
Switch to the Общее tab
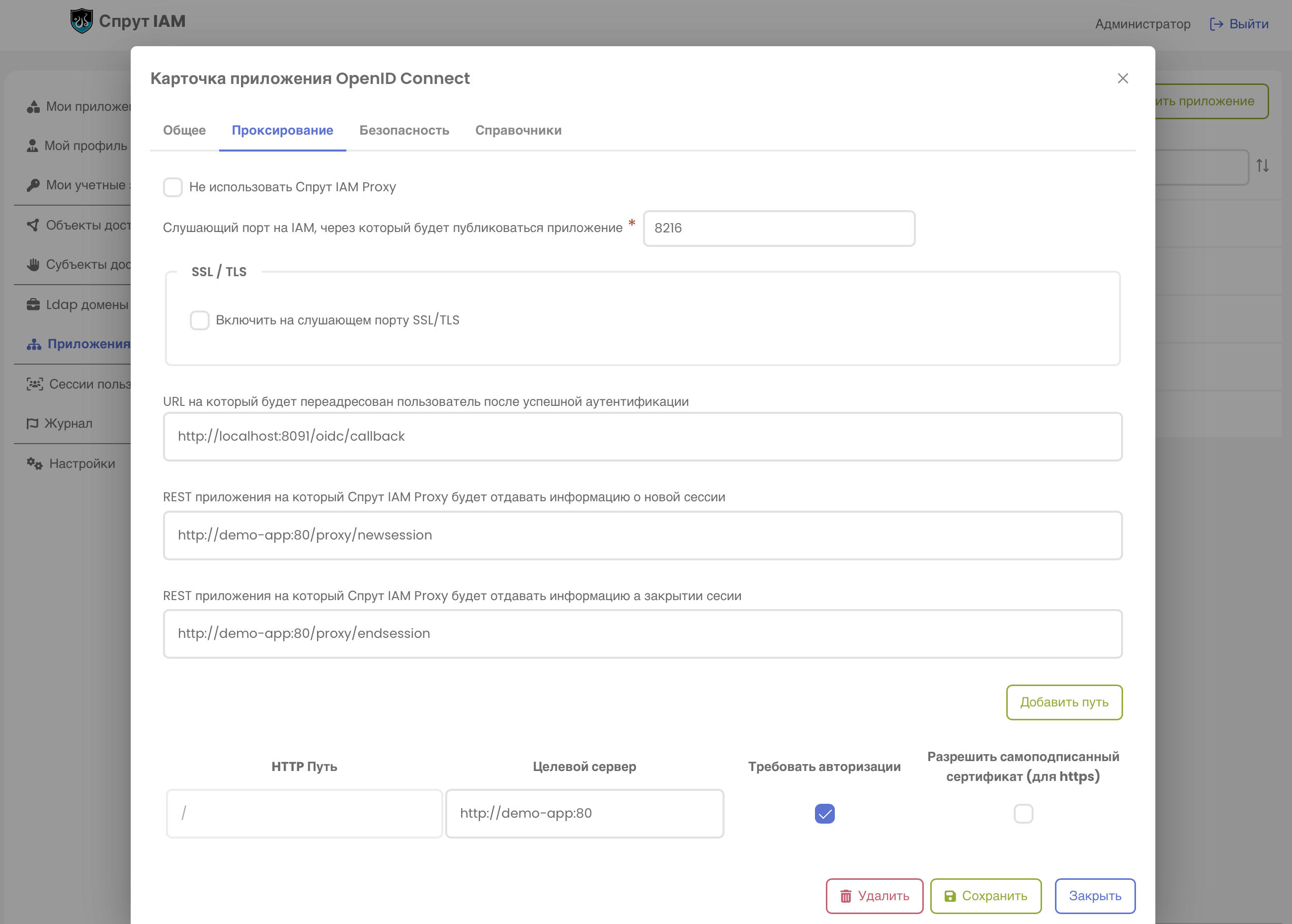tap(184, 130)
